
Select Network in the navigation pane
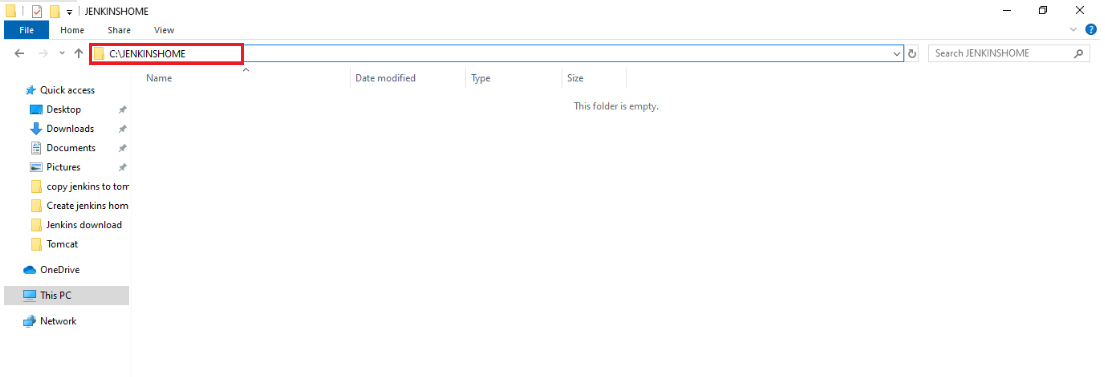click(x=58, y=321)
